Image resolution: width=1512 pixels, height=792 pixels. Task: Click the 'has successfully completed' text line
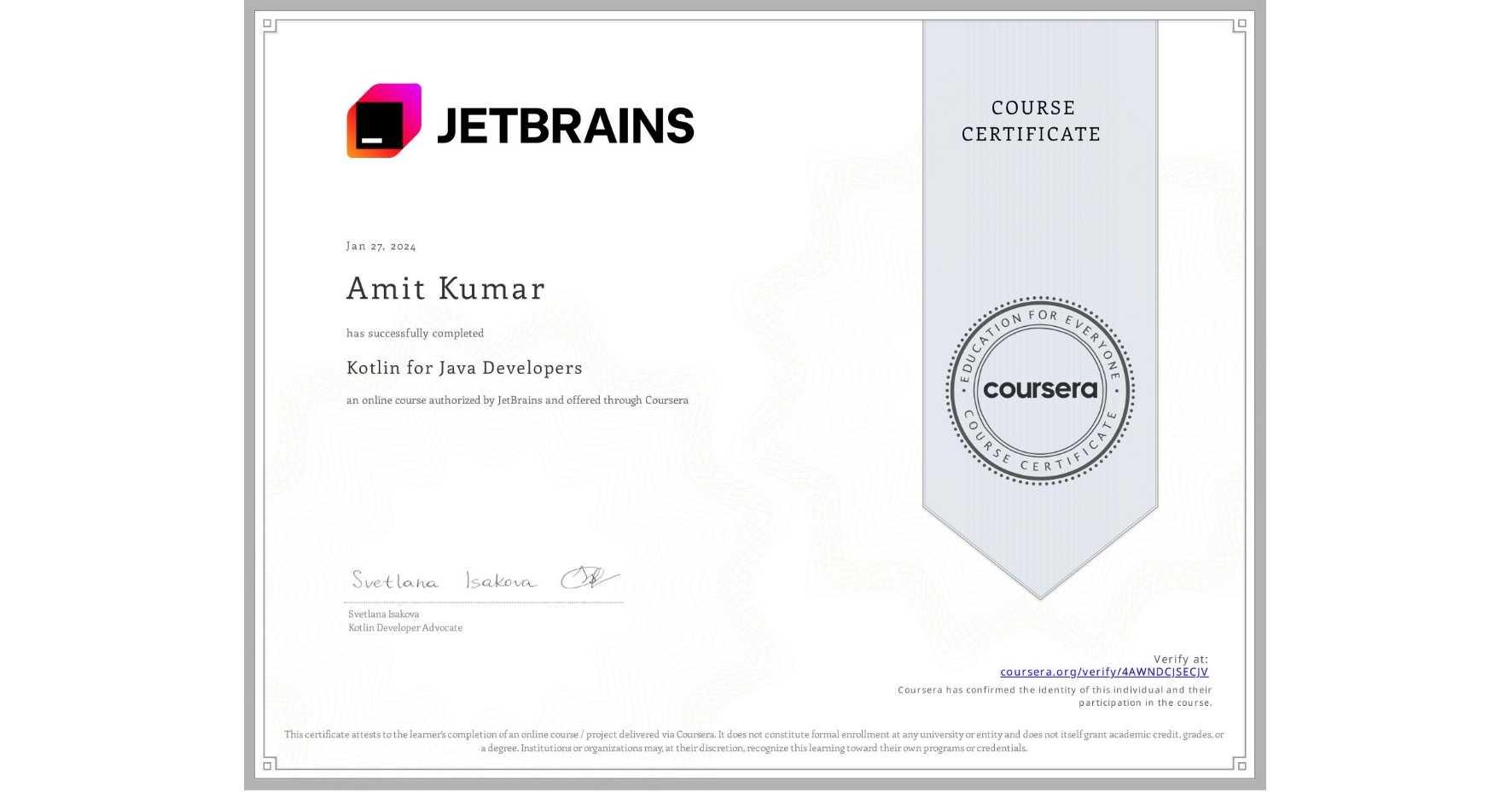pos(415,333)
